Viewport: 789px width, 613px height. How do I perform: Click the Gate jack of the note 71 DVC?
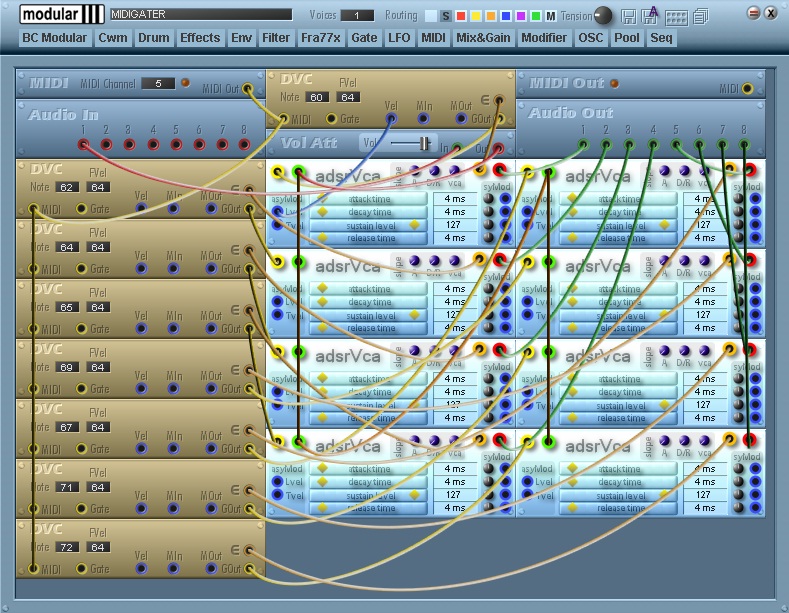(81, 509)
